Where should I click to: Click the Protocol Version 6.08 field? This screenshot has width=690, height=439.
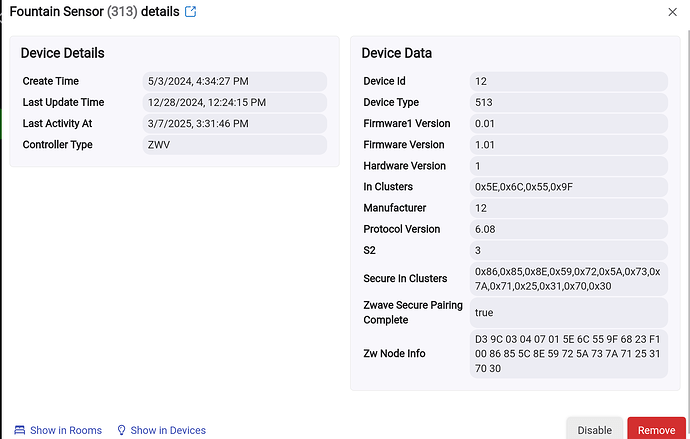coord(568,229)
